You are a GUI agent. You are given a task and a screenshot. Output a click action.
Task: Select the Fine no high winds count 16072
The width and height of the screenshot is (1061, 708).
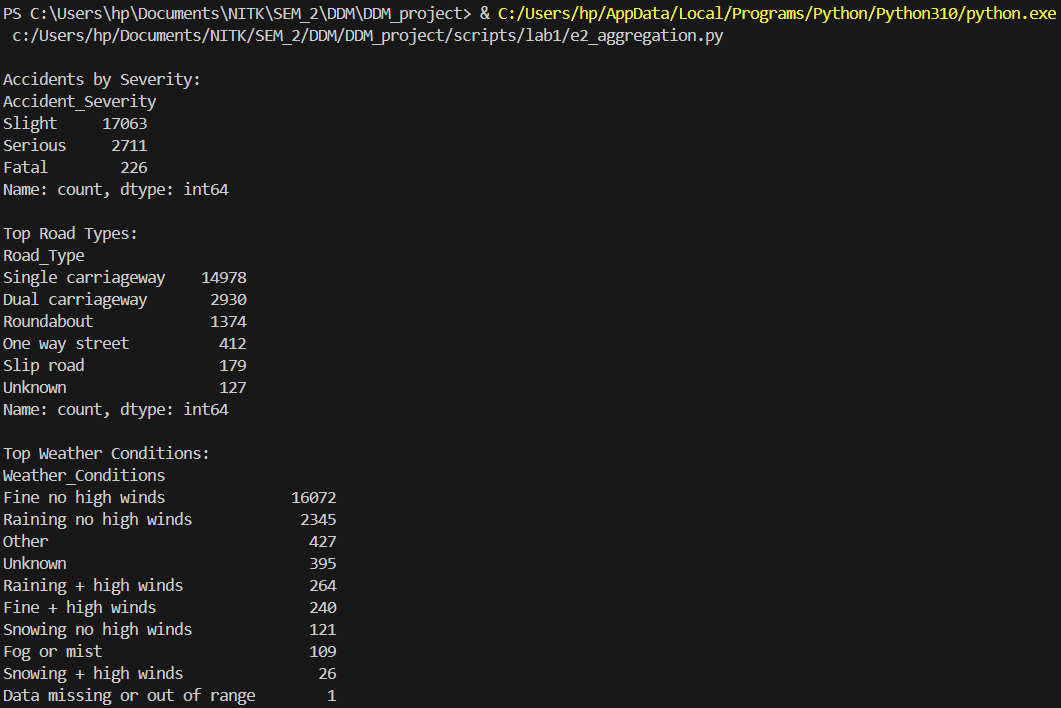(x=314, y=497)
